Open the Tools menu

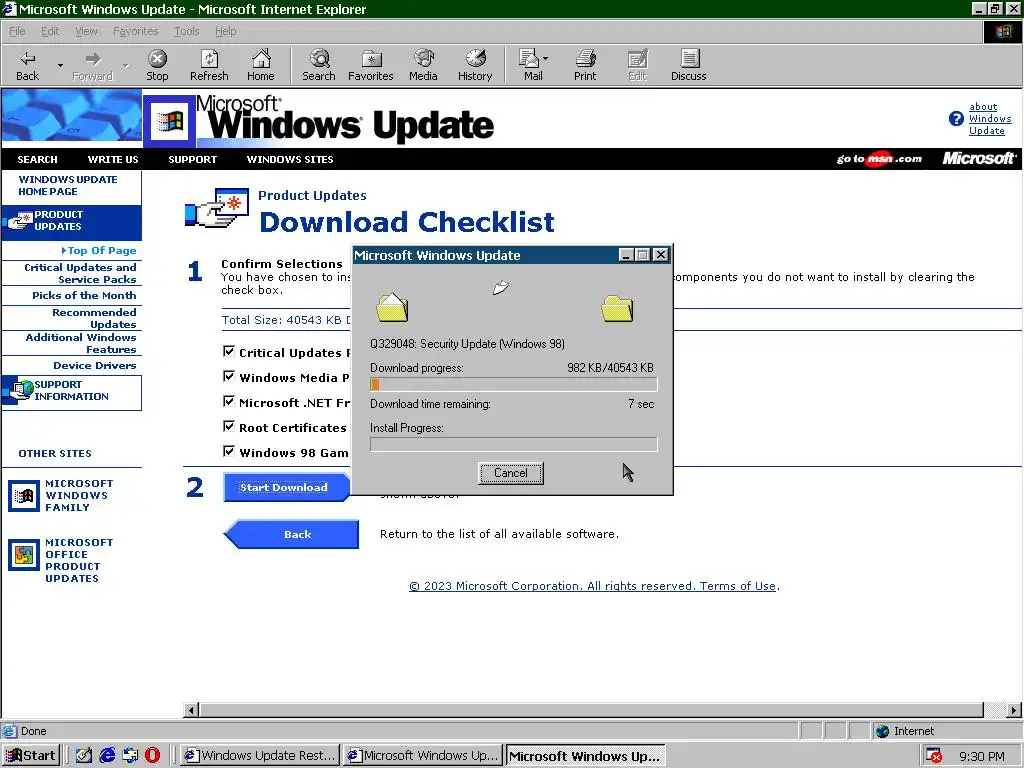(186, 31)
